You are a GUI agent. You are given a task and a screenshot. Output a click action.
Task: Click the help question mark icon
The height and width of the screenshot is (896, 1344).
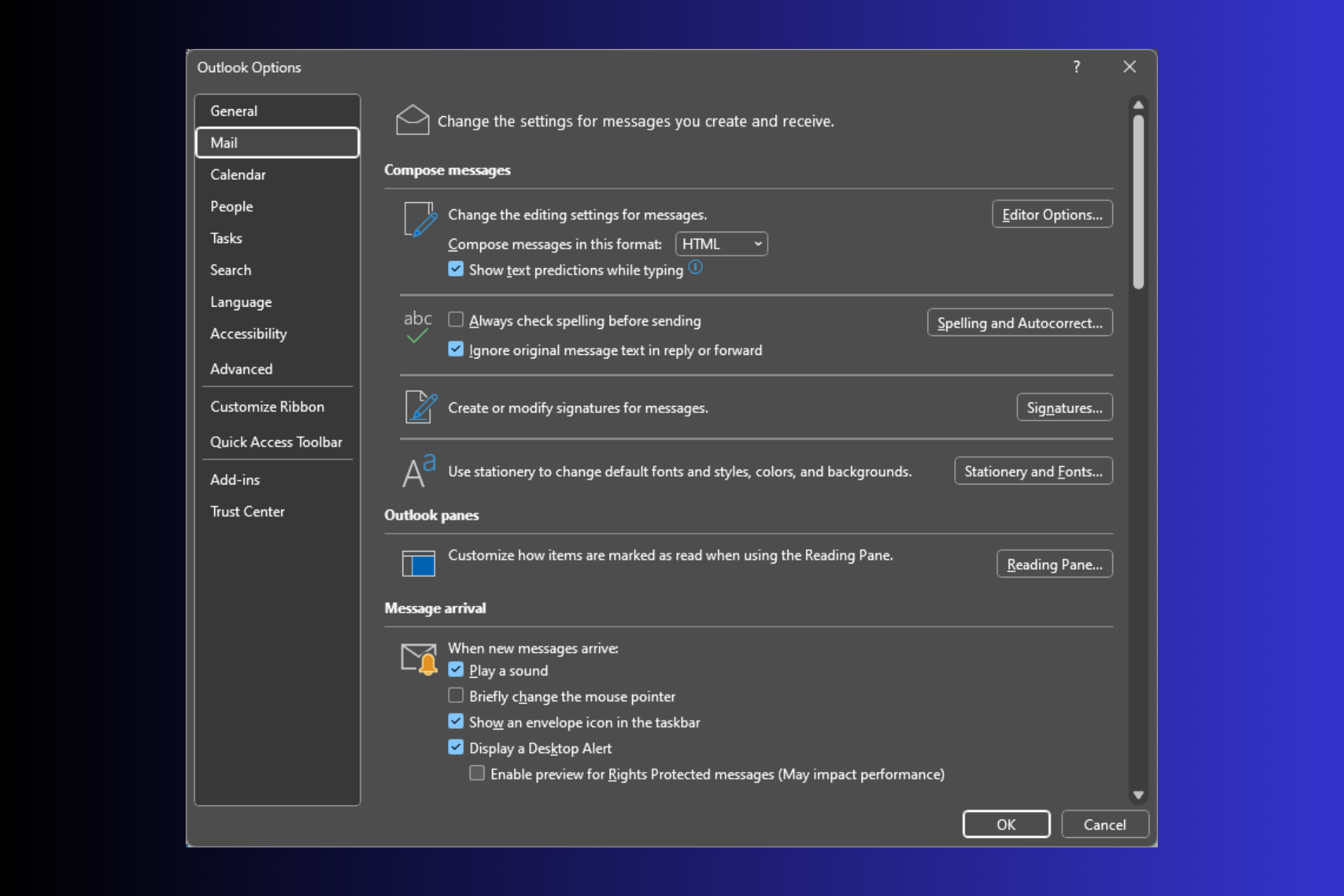point(1077,67)
